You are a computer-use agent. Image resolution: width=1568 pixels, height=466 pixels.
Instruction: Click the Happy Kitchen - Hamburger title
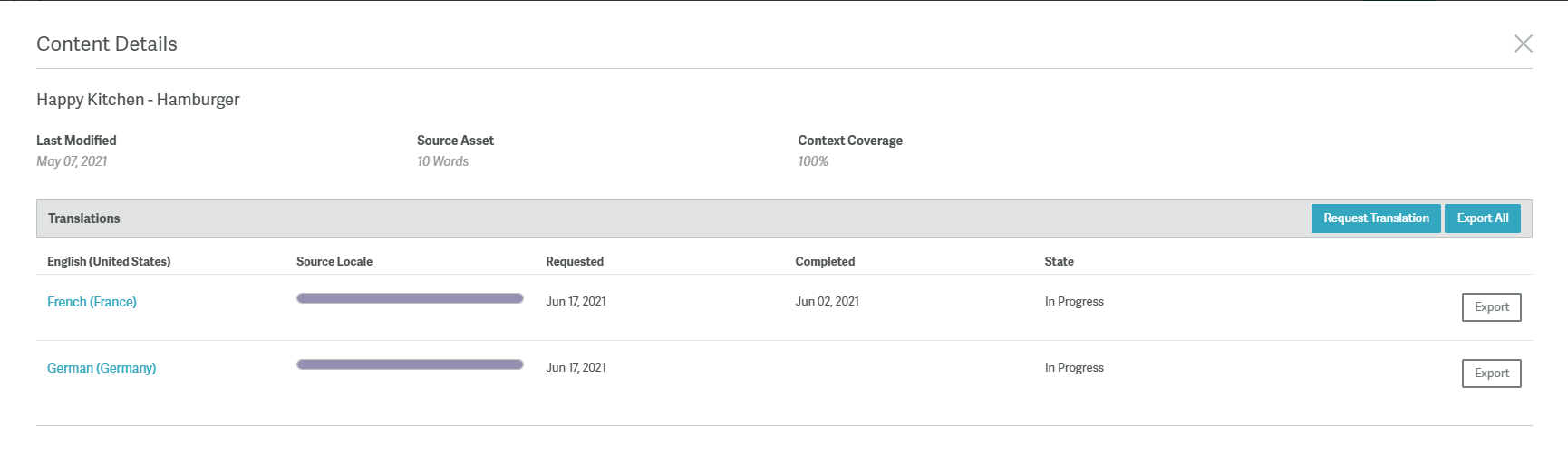coord(138,100)
